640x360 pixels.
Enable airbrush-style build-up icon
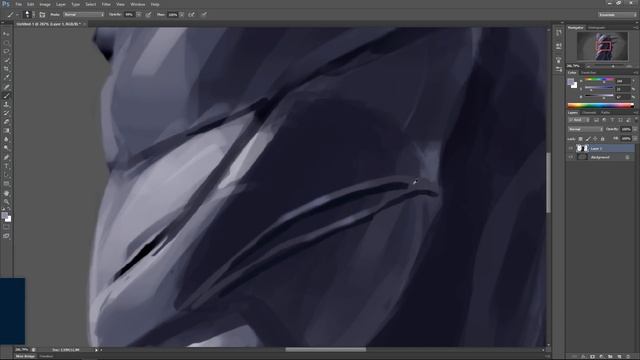click(x=191, y=14)
